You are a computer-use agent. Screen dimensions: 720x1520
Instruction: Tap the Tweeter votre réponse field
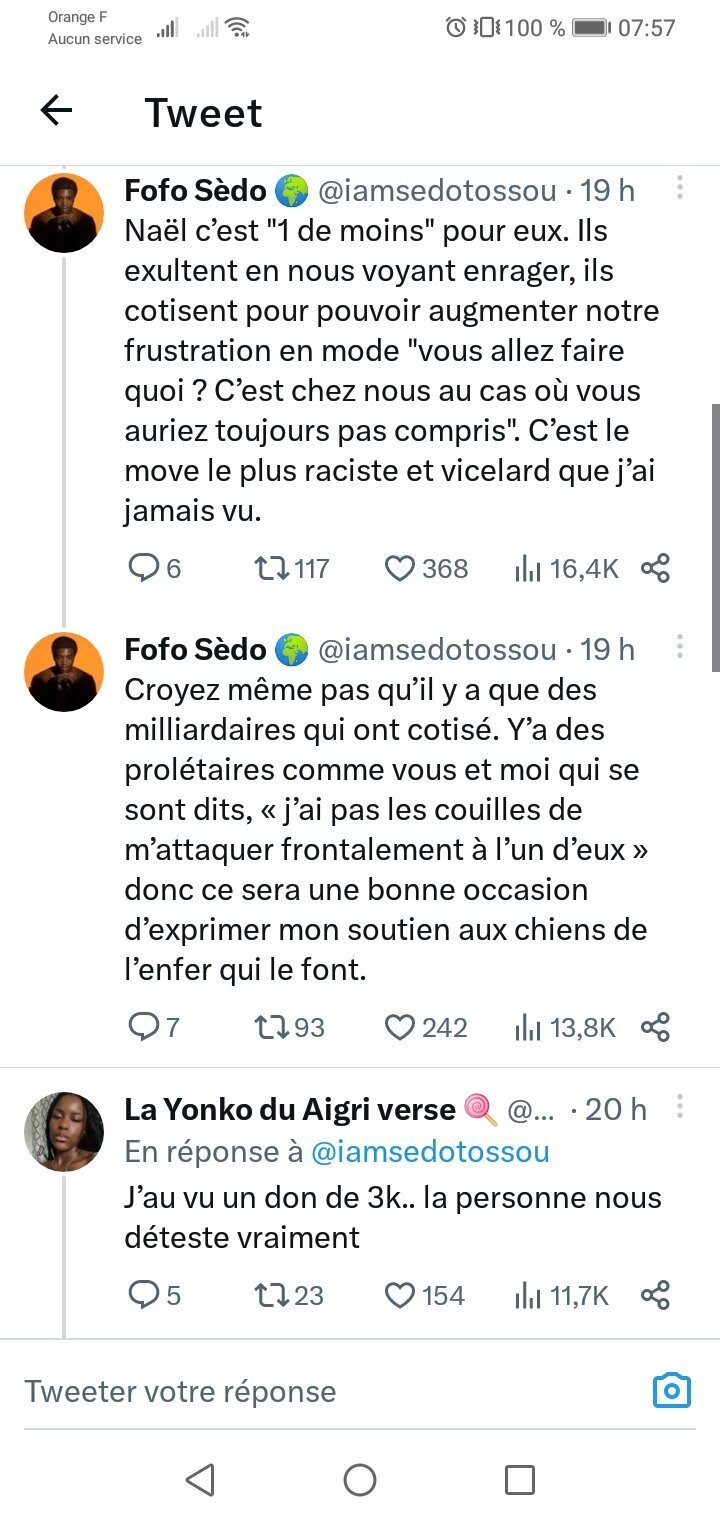pos(330,1391)
